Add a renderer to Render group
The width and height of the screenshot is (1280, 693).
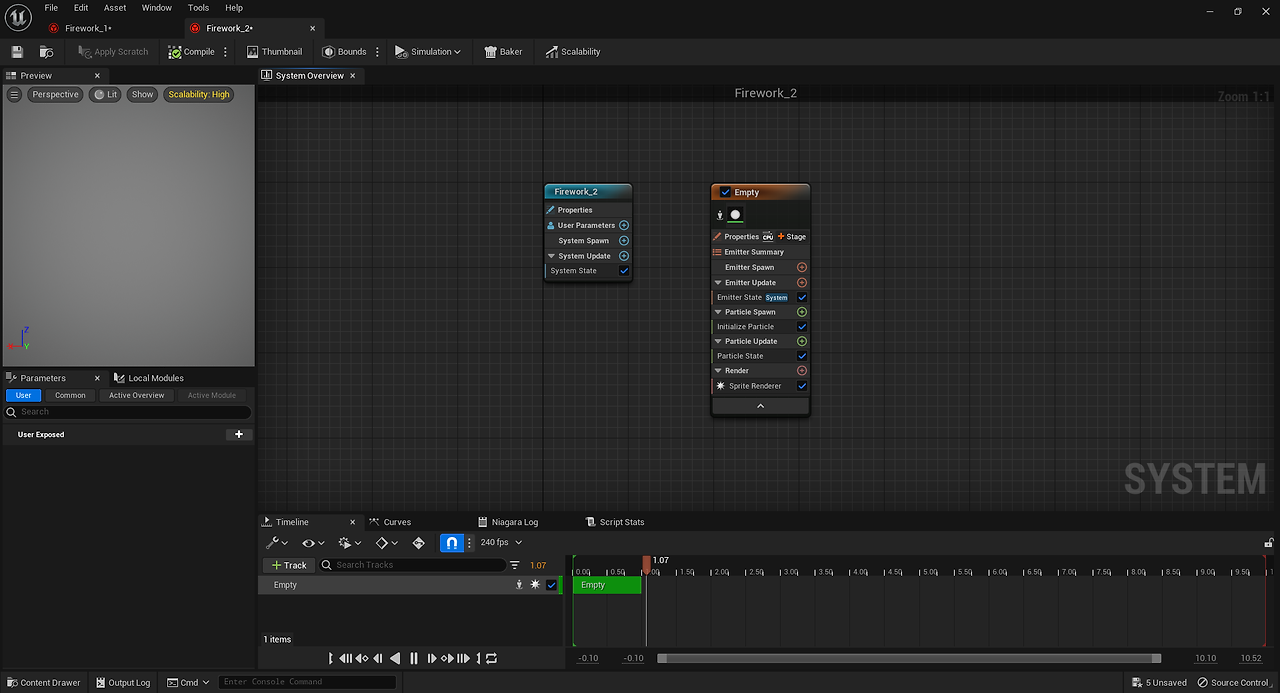[802, 370]
